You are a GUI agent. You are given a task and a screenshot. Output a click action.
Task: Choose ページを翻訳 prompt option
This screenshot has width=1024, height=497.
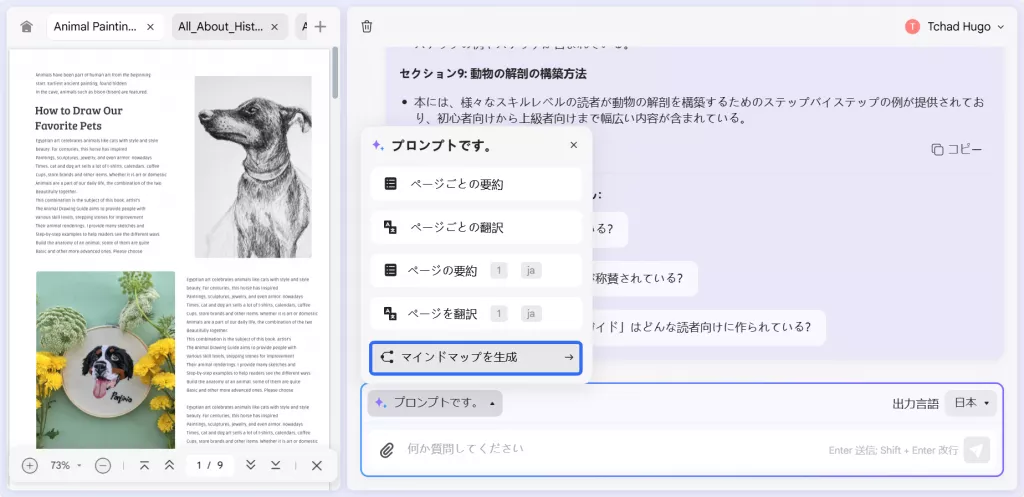point(476,314)
